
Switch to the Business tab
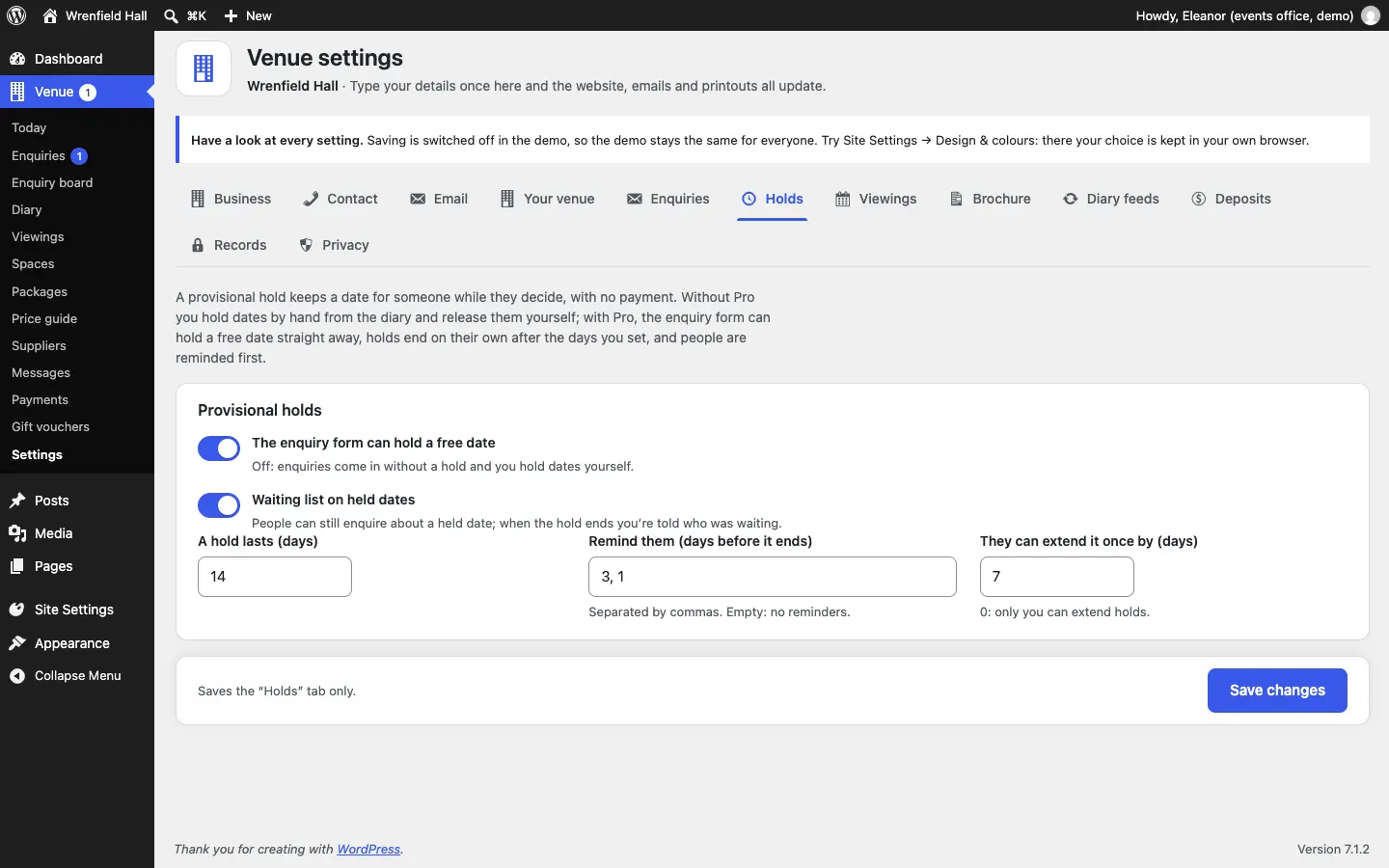tap(231, 199)
